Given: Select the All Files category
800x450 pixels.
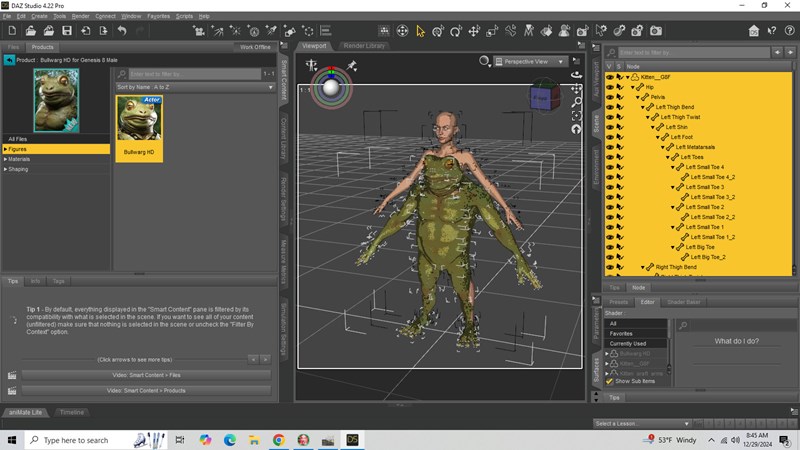Looking at the screenshot, I should [x=55, y=139].
